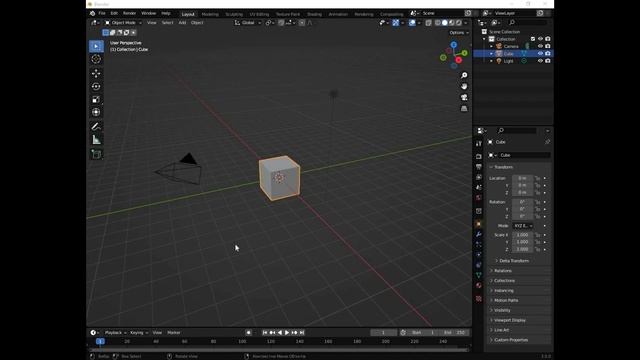Open the Object properties tab

click(479, 224)
